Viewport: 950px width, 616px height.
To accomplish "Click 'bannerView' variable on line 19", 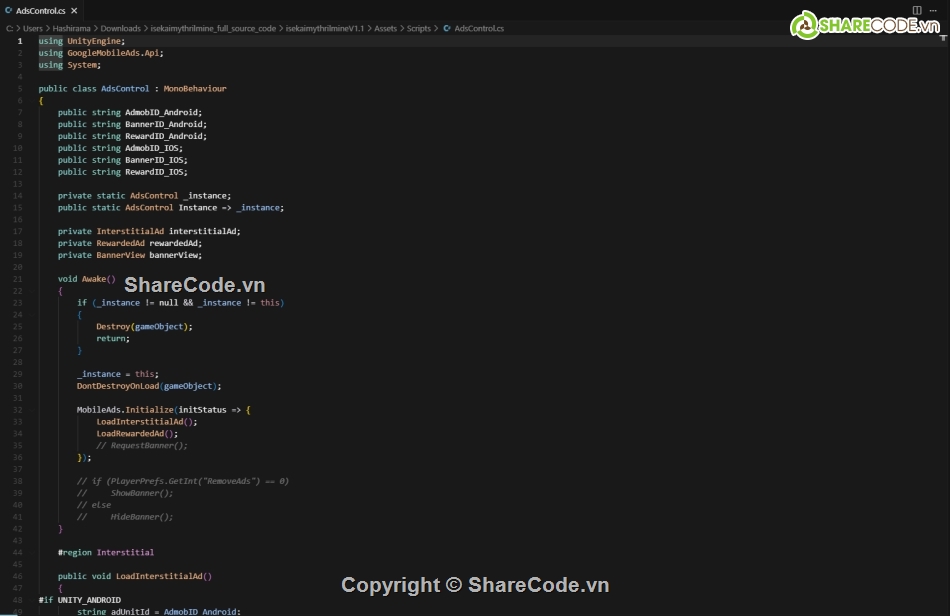I will point(173,255).
